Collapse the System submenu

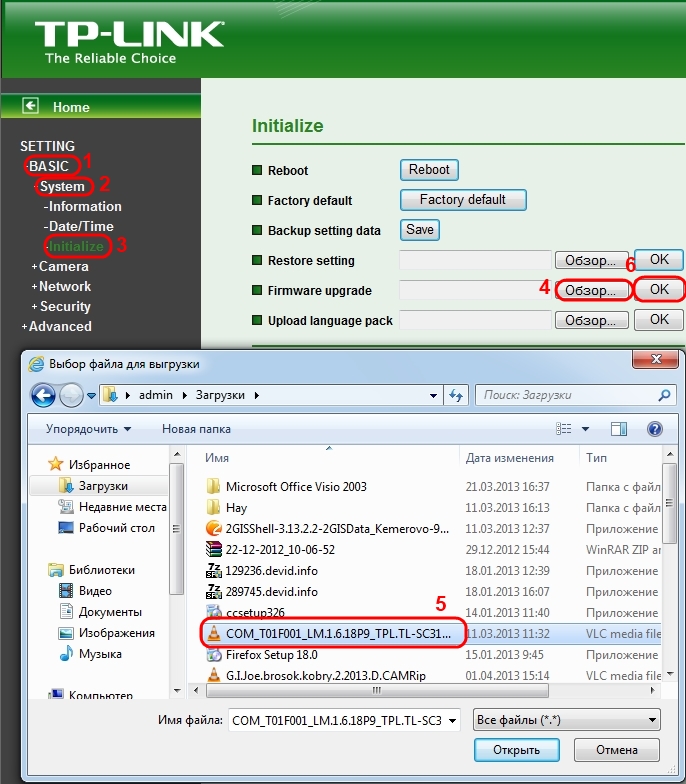62,186
